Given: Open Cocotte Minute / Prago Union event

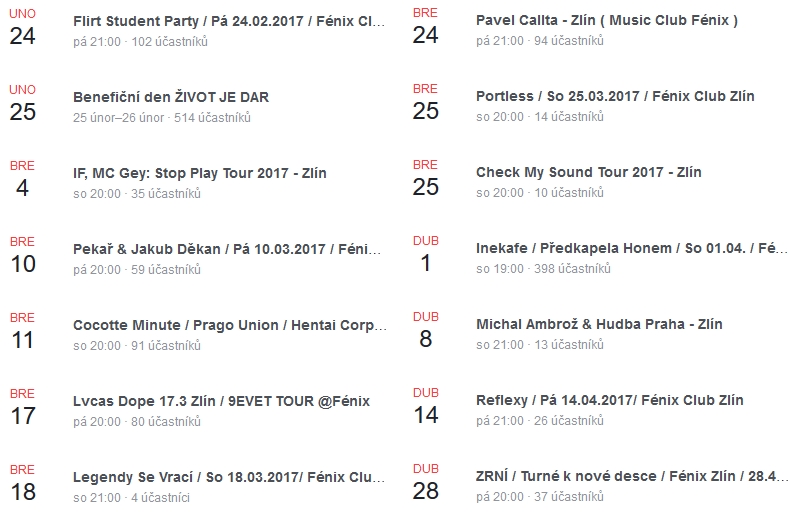Looking at the screenshot, I should pos(230,326).
